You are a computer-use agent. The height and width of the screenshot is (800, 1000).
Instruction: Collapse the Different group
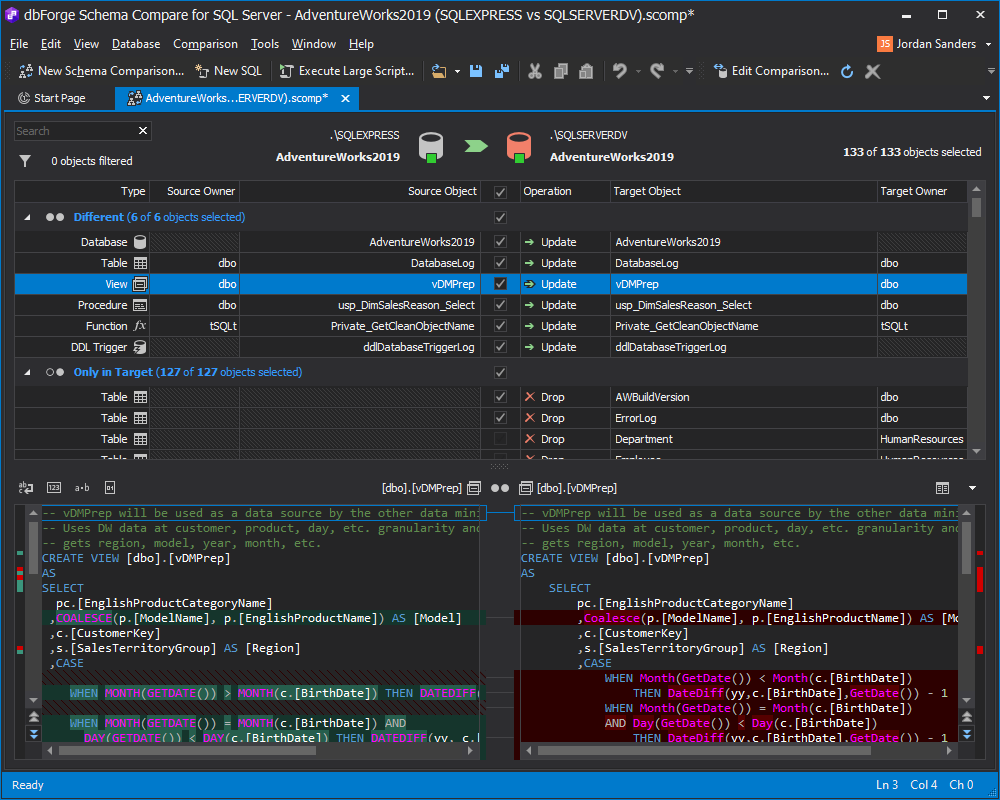coord(27,218)
